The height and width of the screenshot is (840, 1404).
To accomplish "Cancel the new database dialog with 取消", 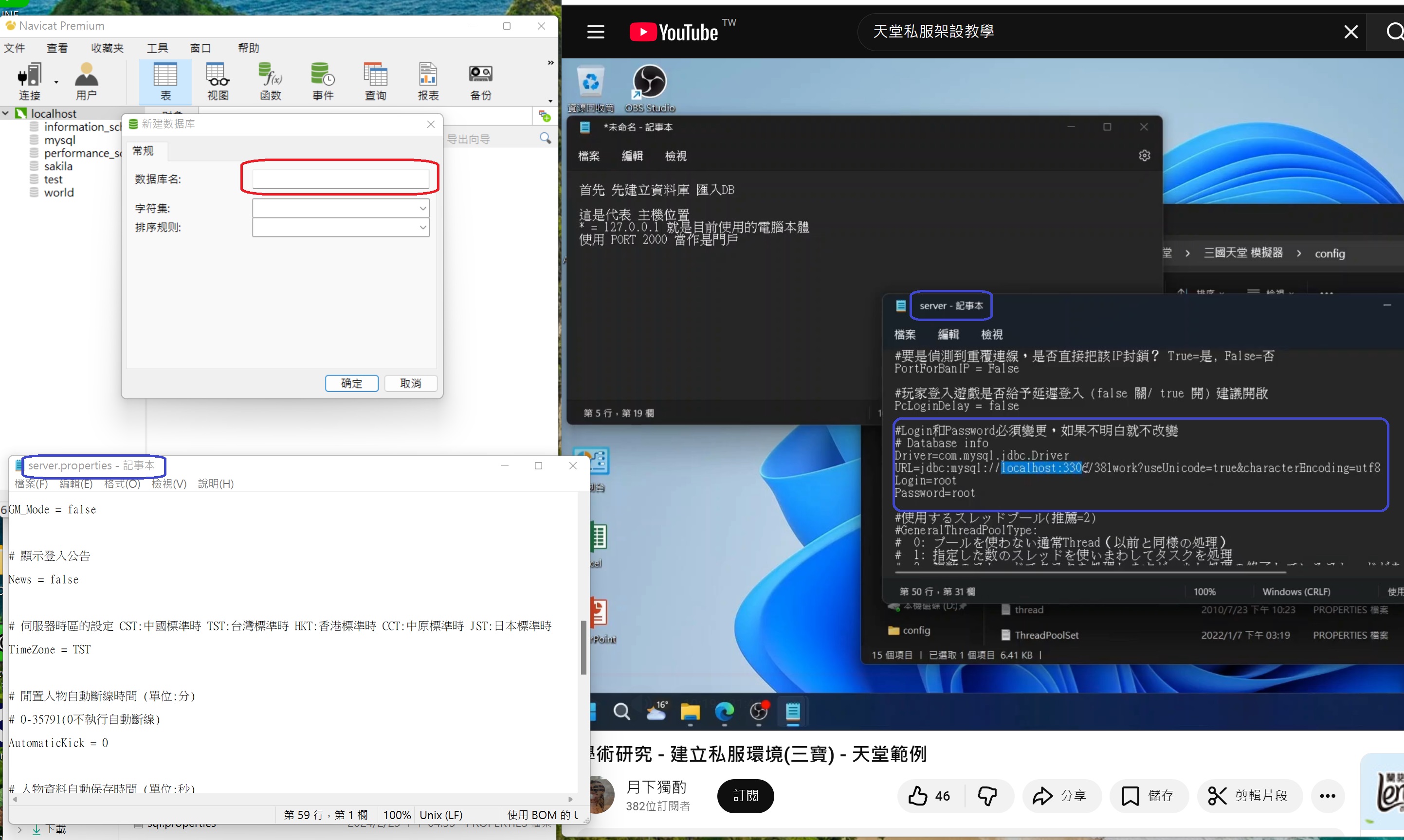I will point(411,383).
